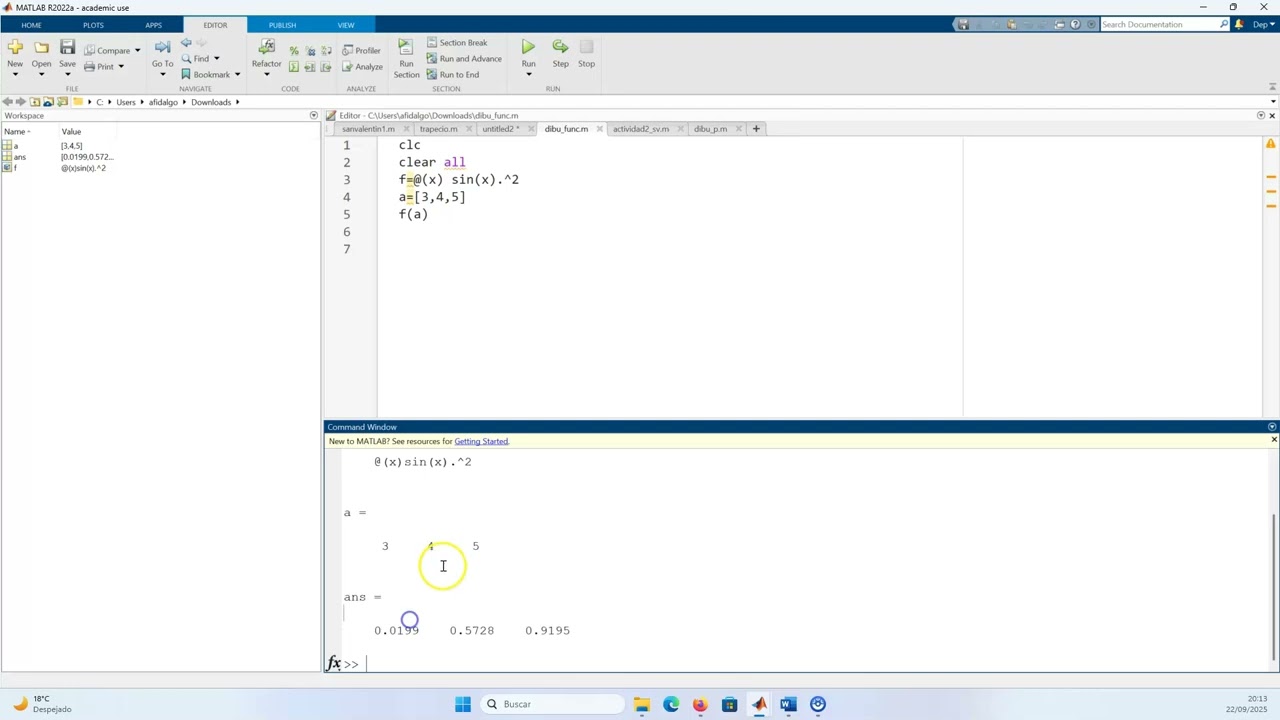1280x720 pixels.
Task: Expand the Bookmark dropdown arrow
Action: coord(237,74)
